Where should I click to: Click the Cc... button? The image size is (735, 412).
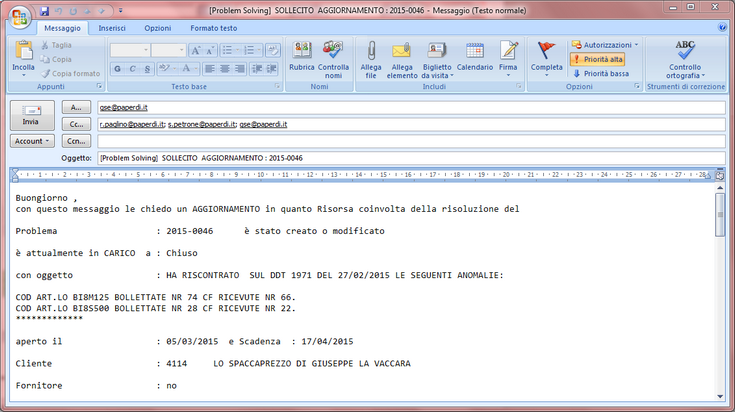tap(76, 124)
